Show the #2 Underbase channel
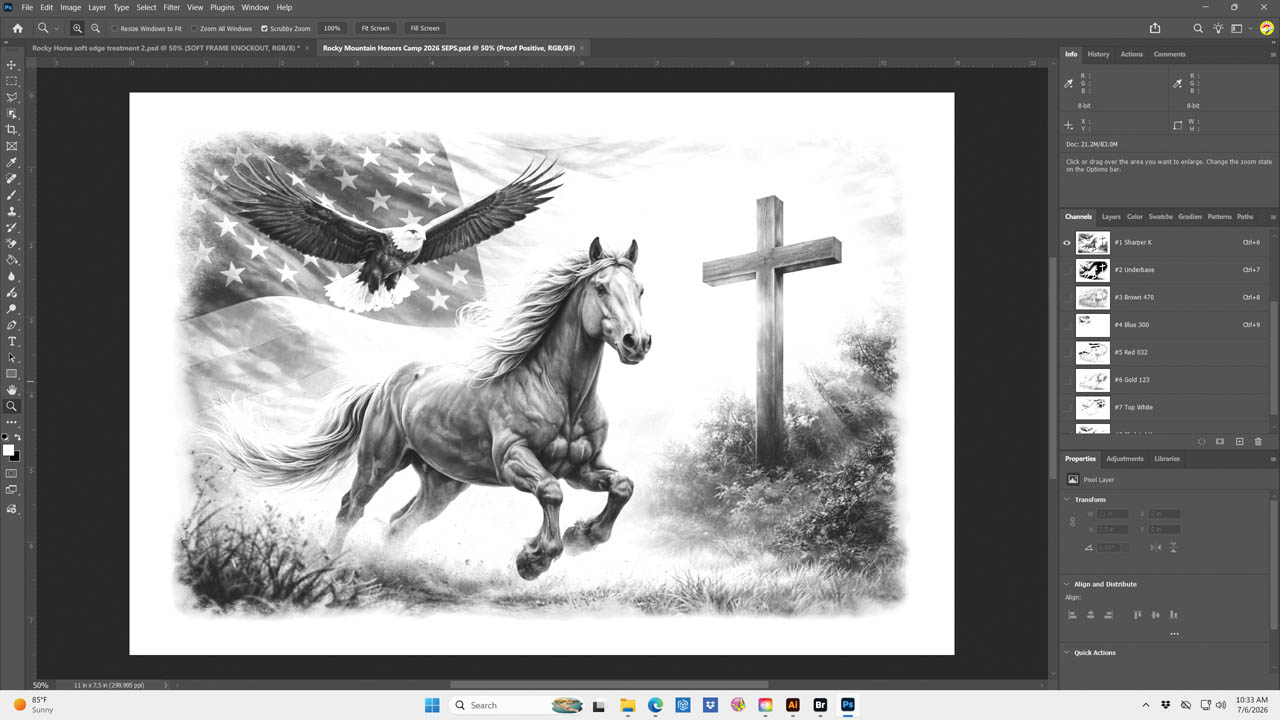 pos(1067,270)
